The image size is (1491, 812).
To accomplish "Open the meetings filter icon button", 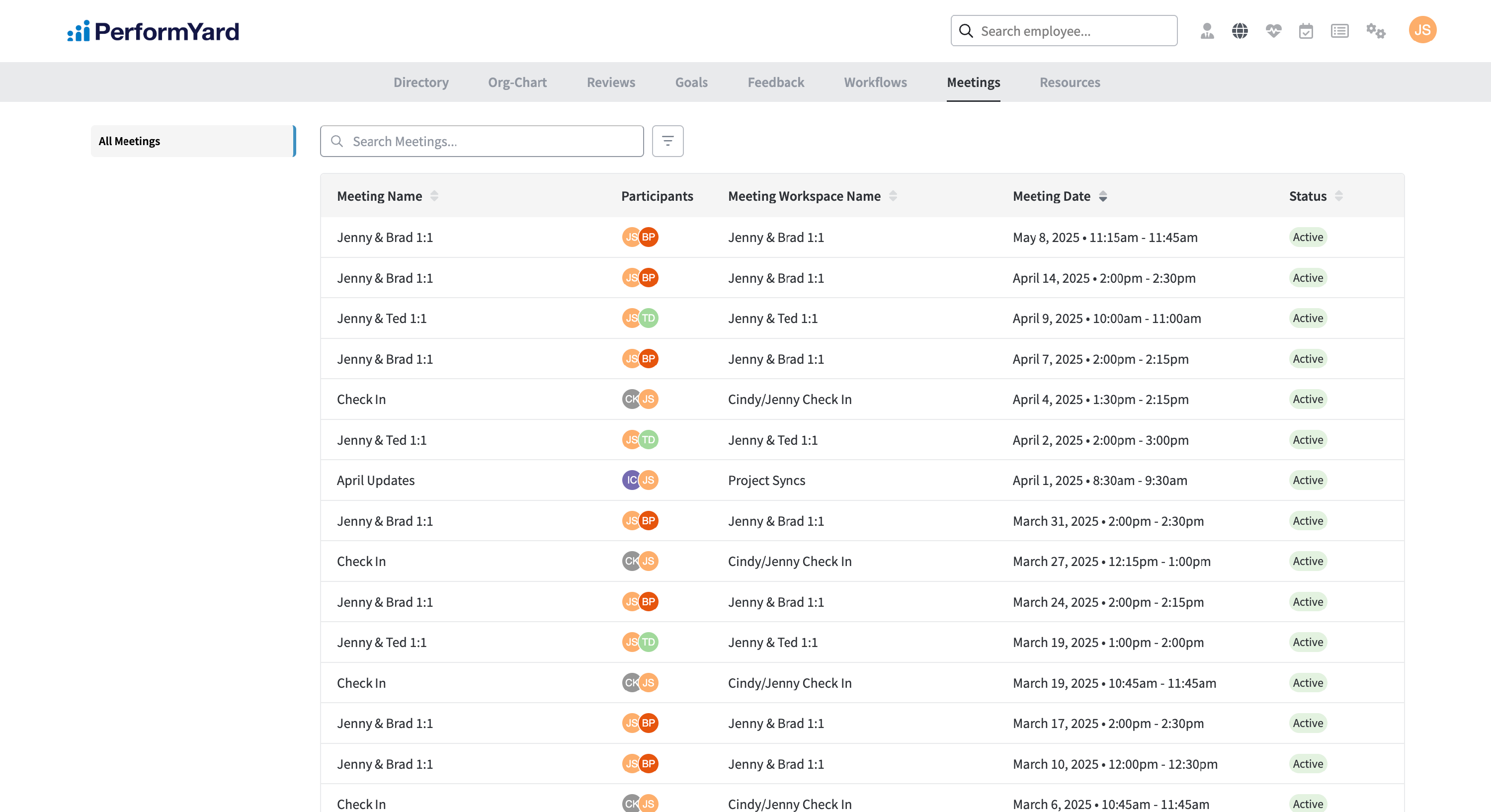I will coord(667,141).
